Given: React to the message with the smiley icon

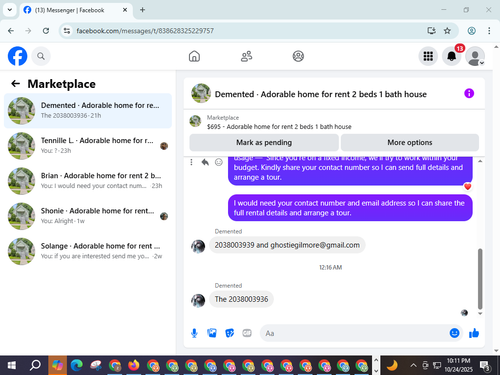Looking at the screenshot, I should point(219,162).
